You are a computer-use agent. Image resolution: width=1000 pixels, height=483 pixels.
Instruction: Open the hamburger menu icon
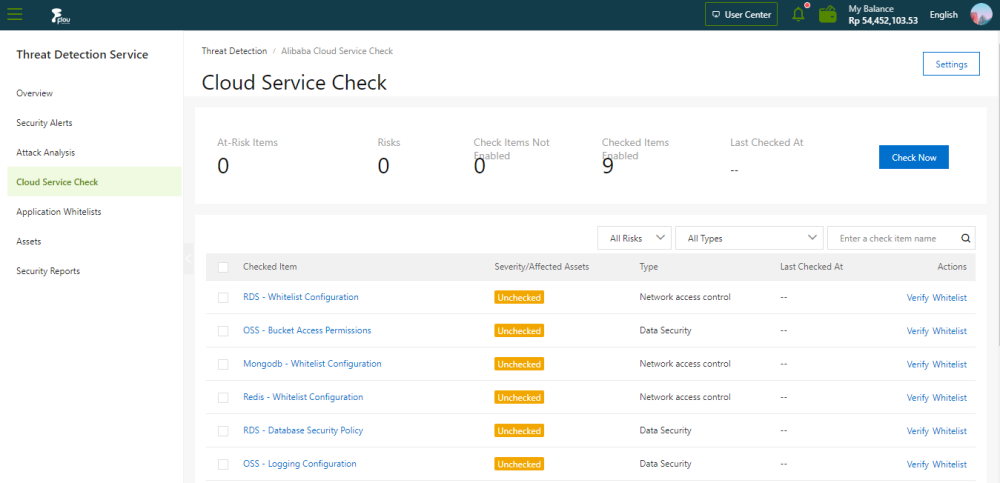tap(15, 14)
